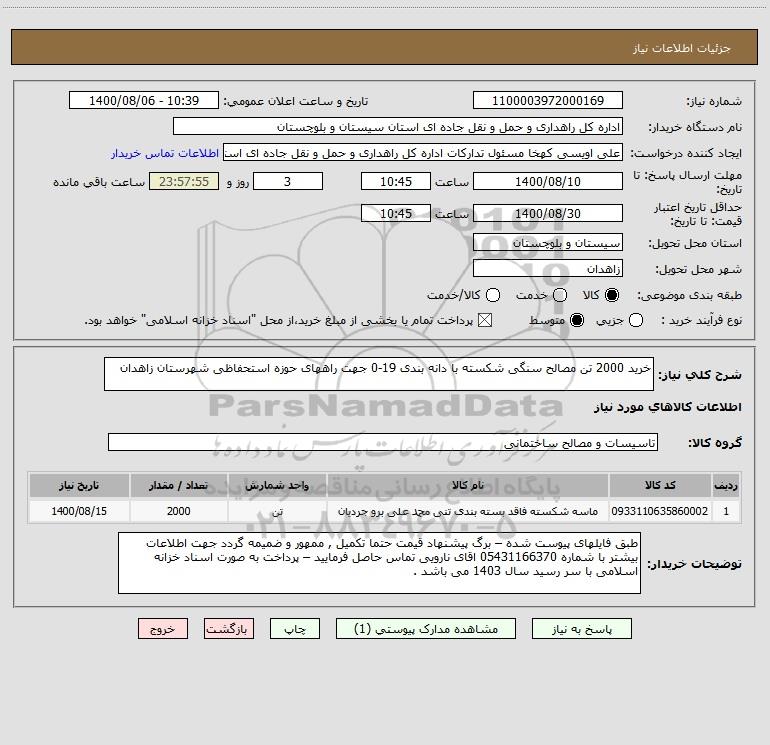Select the خدمت radio button
Screen dimensions: 770x745
(x=560, y=295)
